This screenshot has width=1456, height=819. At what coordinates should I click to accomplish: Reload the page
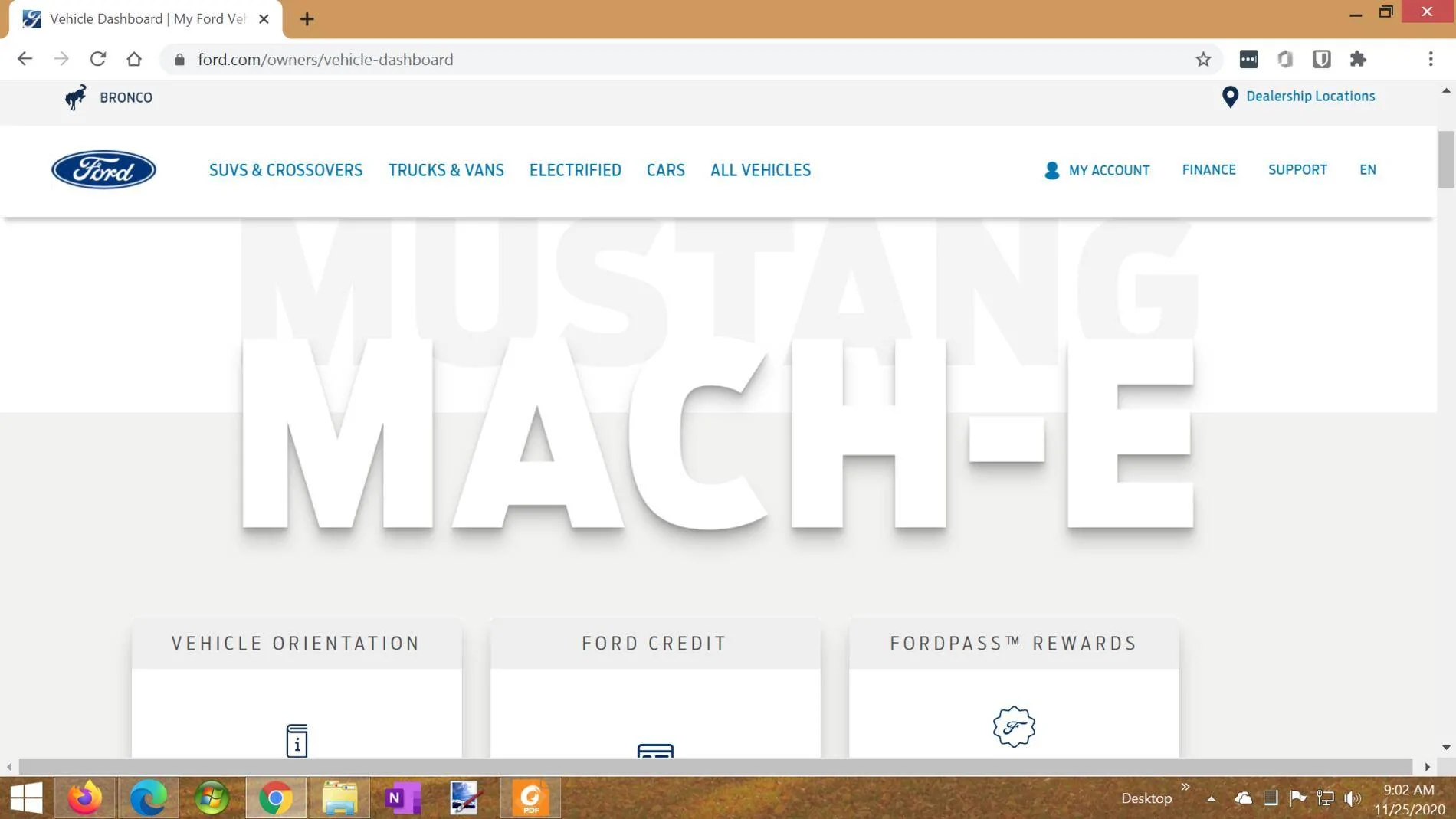(x=97, y=59)
